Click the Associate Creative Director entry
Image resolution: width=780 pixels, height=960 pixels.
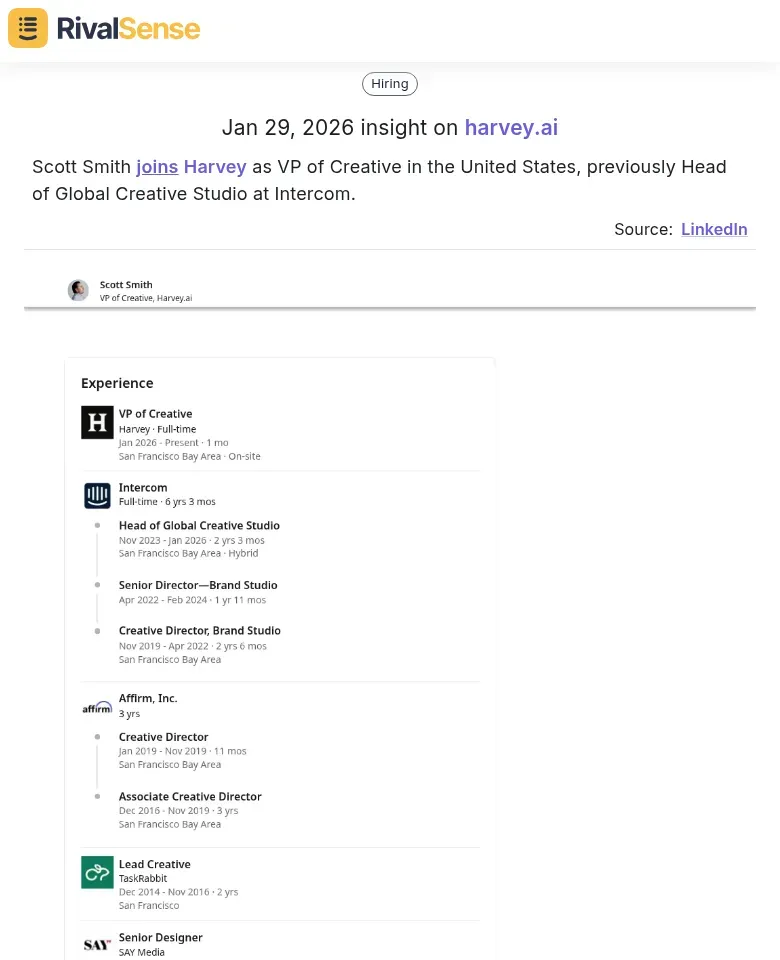(190, 796)
